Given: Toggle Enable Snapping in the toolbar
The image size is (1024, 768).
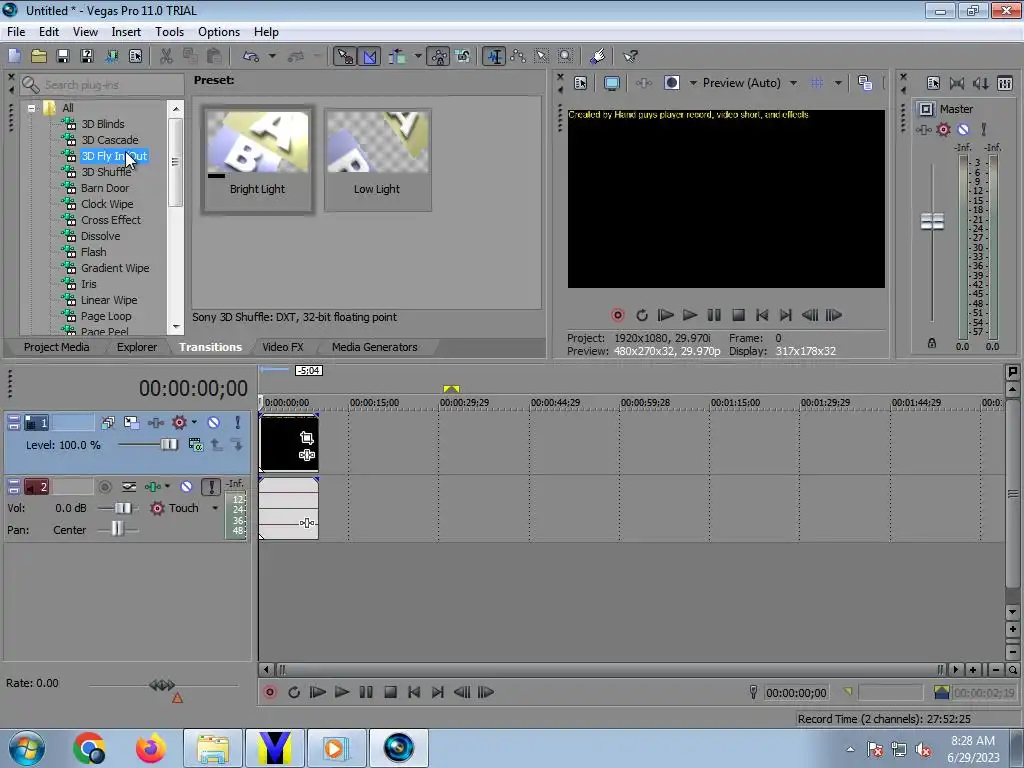Looking at the screenshot, I should (x=345, y=56).
